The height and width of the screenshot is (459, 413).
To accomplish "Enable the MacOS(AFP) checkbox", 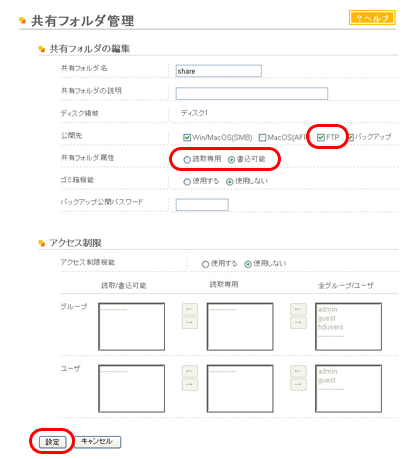I will (x=262, y=137).
